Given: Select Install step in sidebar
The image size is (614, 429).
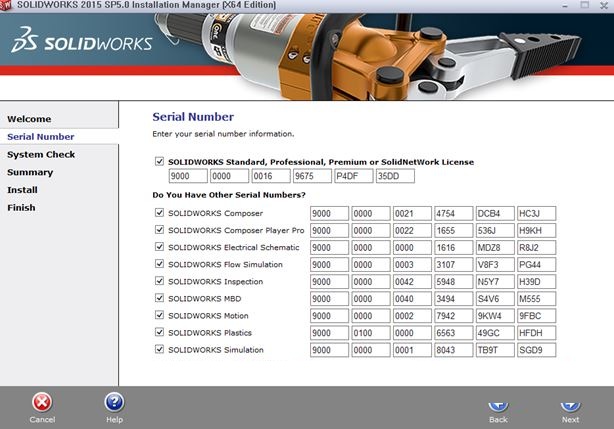Looking at the screenshot, I should pyautogui.click(x=22, y=190).
